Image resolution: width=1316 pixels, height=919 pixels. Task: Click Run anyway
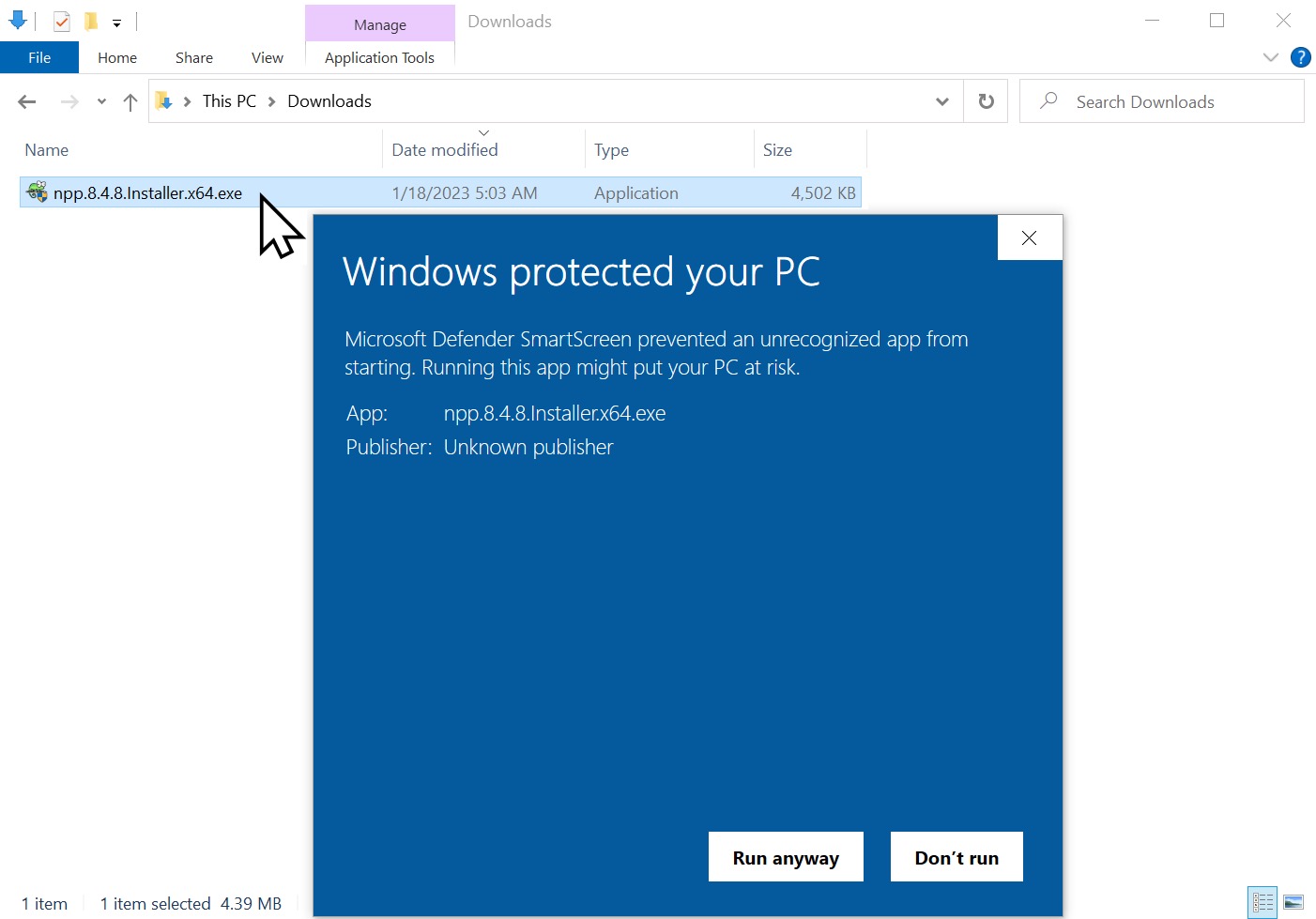[786, 857]
